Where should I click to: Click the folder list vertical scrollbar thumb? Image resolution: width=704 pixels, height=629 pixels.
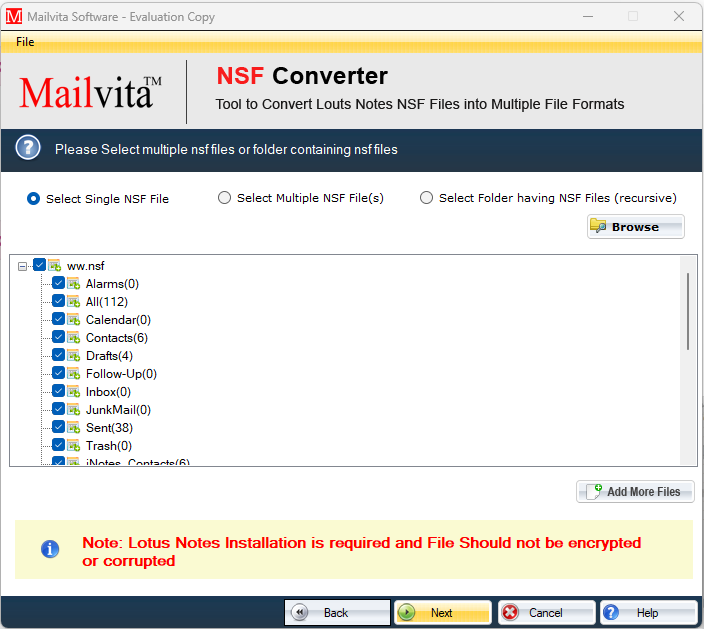[687, 311]
